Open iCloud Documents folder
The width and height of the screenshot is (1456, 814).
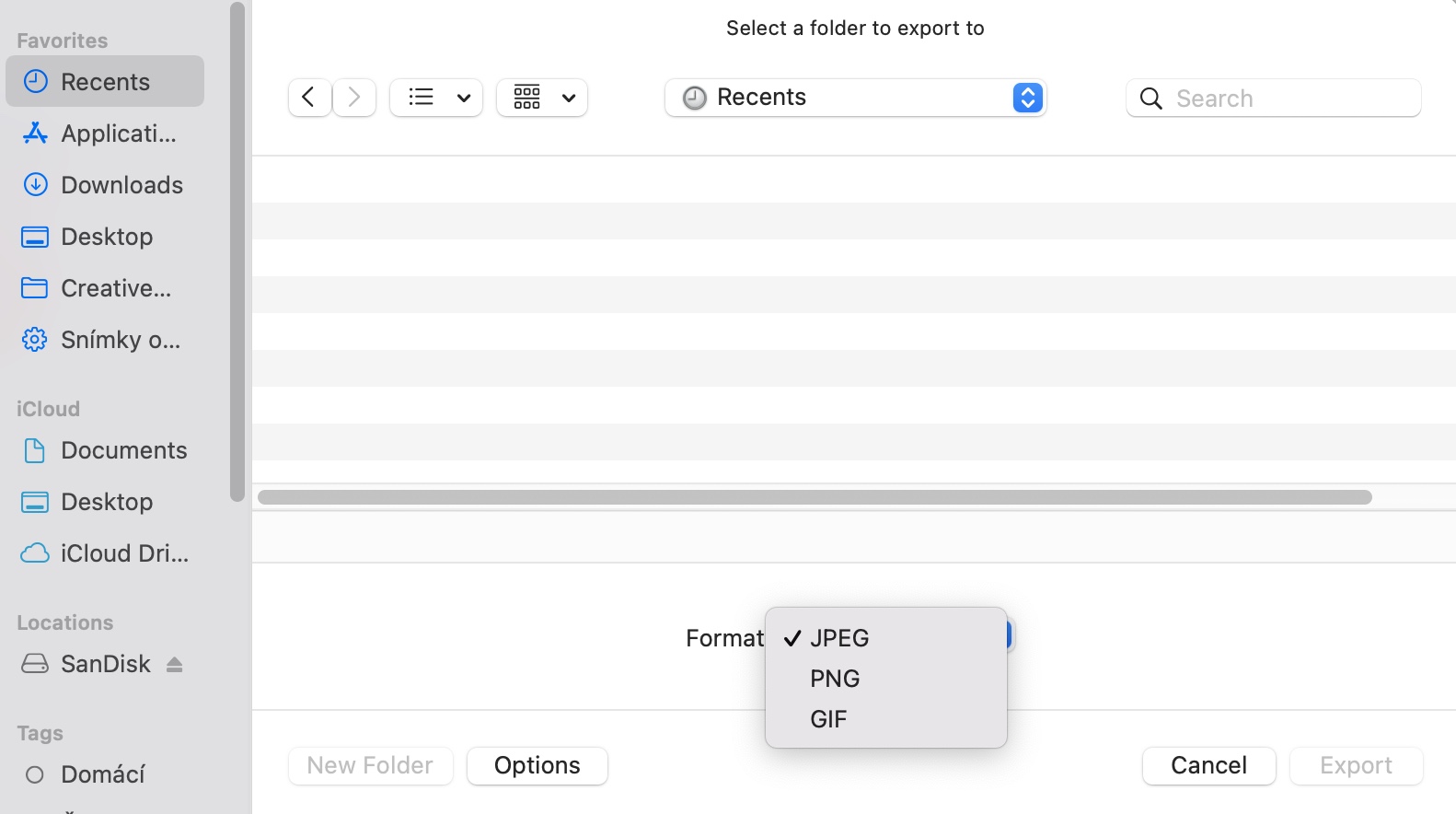[x=123, y=450]
